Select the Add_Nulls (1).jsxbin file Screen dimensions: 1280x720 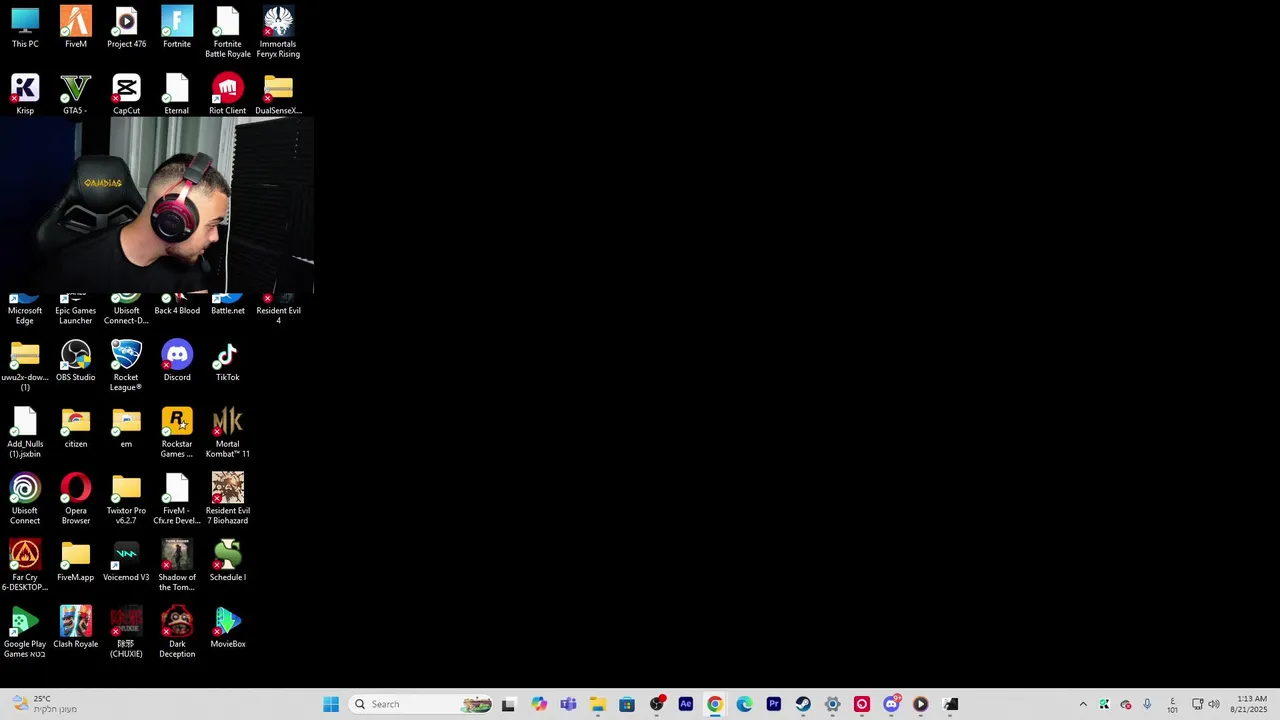click(25, 433)
